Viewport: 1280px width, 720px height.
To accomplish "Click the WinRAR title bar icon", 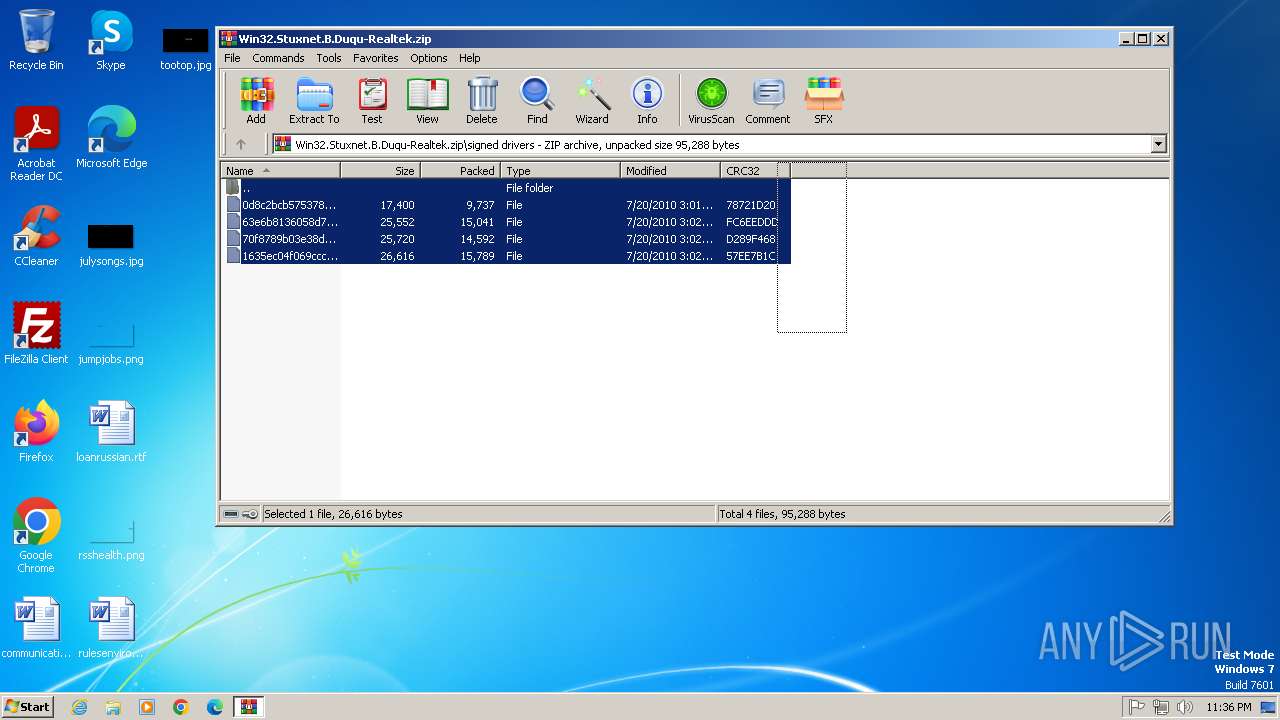I will (x=229, y=39).
